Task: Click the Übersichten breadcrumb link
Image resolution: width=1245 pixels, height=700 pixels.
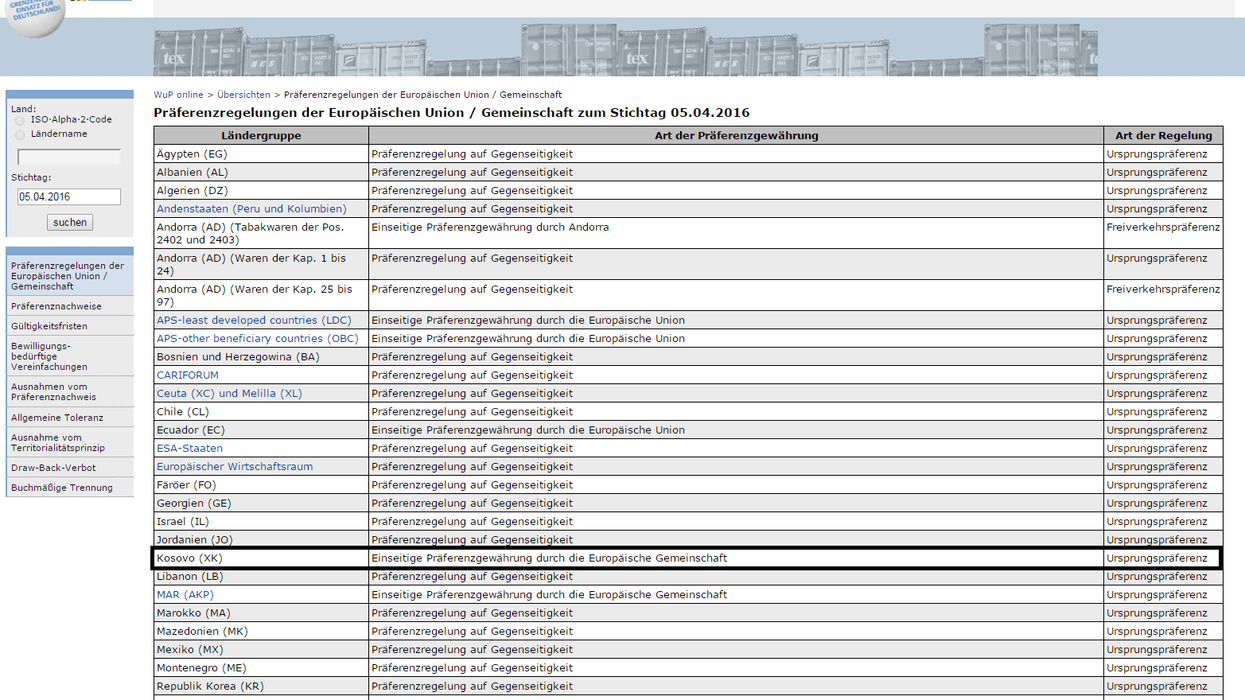Action: 243,95
